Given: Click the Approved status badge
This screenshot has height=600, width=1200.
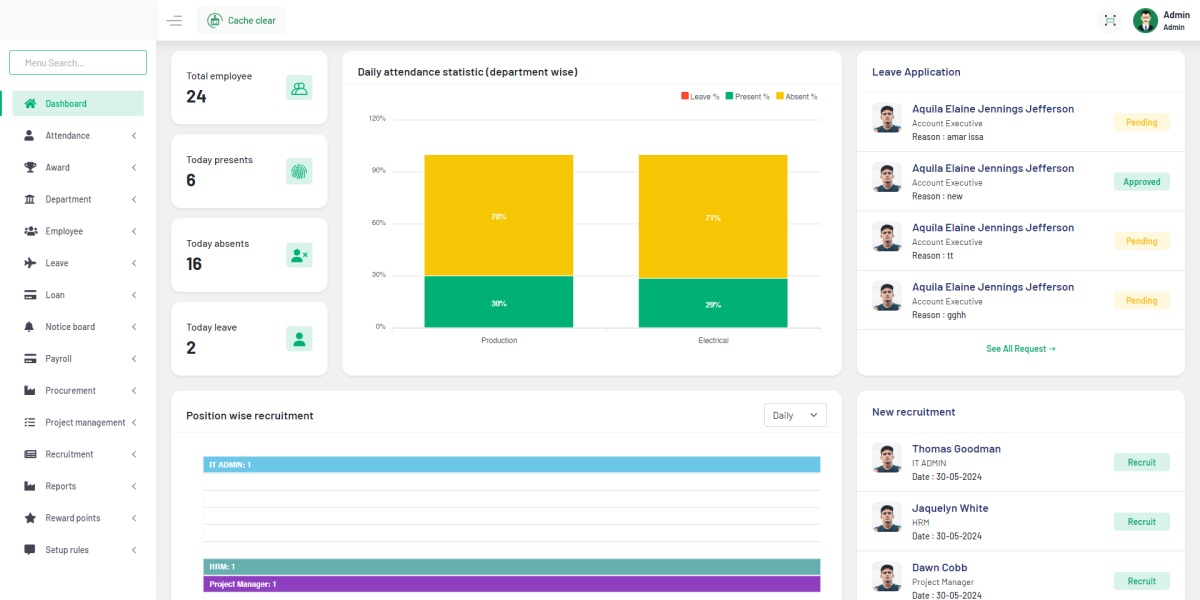Looking at the screenshot, I should pyautogui.click(x=1141, y=182).
